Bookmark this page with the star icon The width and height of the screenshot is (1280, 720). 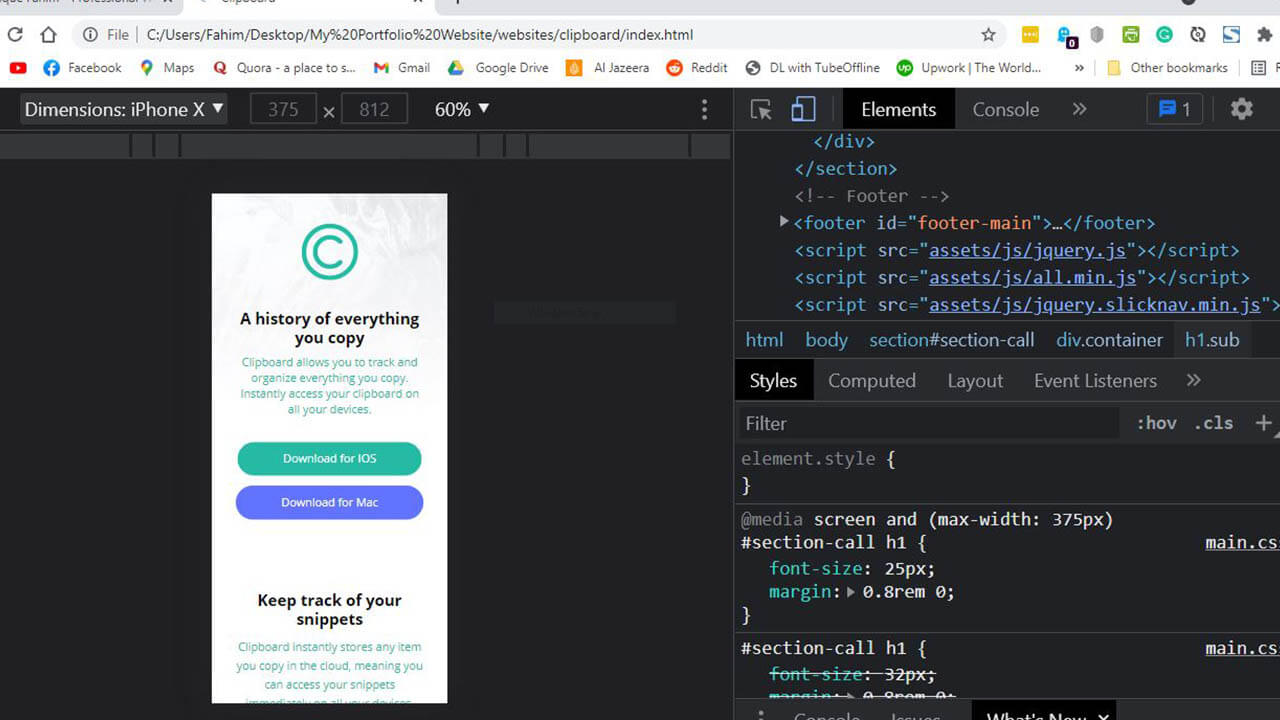click(988, 35)
